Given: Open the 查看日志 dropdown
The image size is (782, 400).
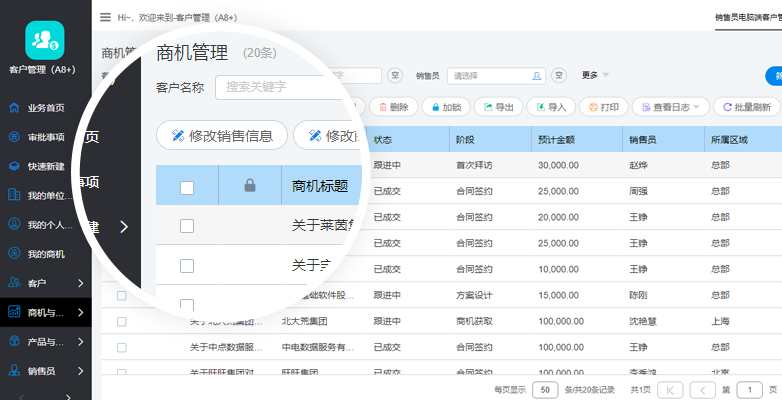Looking at the screenshot, I should pyautogui.click(x=673, y=107).
